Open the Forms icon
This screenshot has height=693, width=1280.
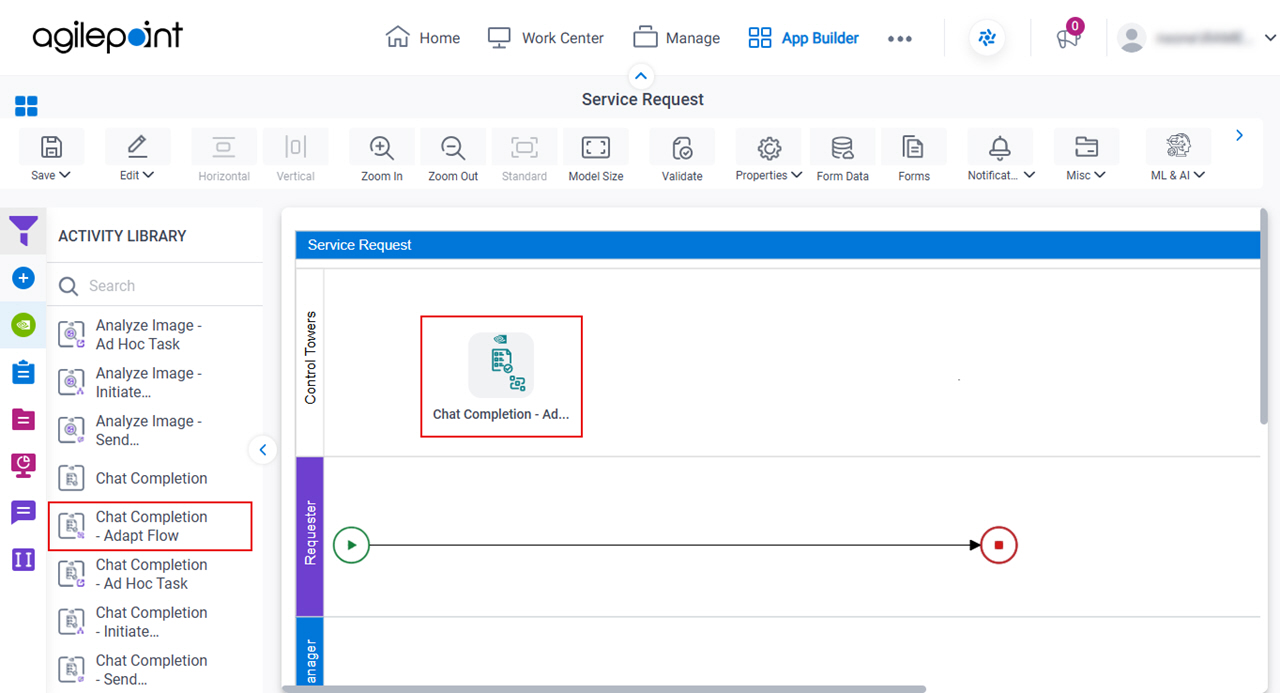[913, 147]
